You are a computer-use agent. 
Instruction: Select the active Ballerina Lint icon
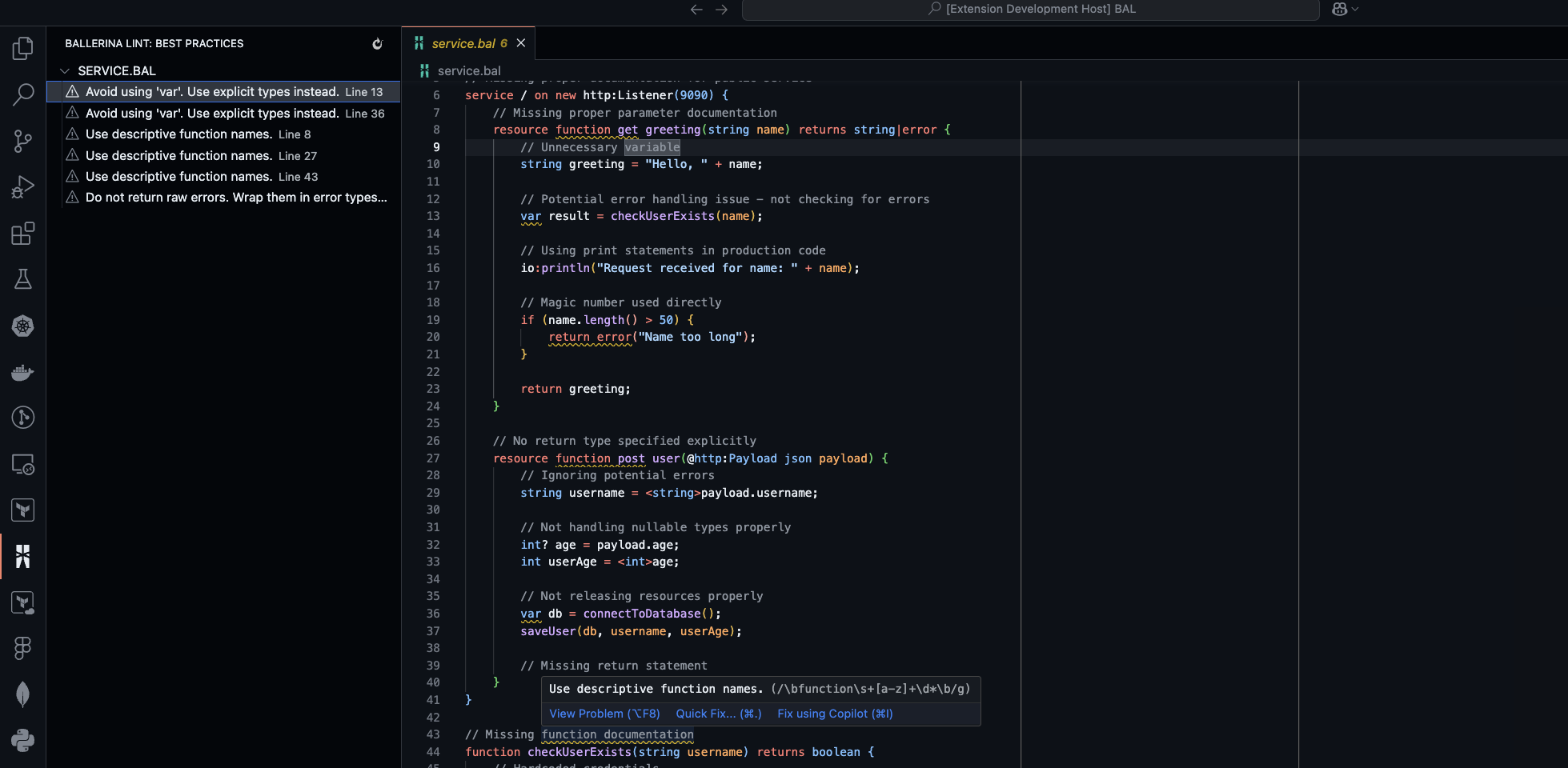pos(23,556)
